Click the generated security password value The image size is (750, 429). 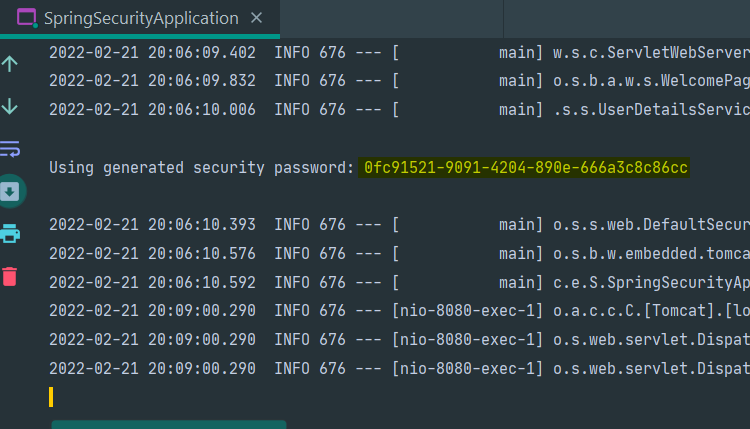tap(525, 167)
